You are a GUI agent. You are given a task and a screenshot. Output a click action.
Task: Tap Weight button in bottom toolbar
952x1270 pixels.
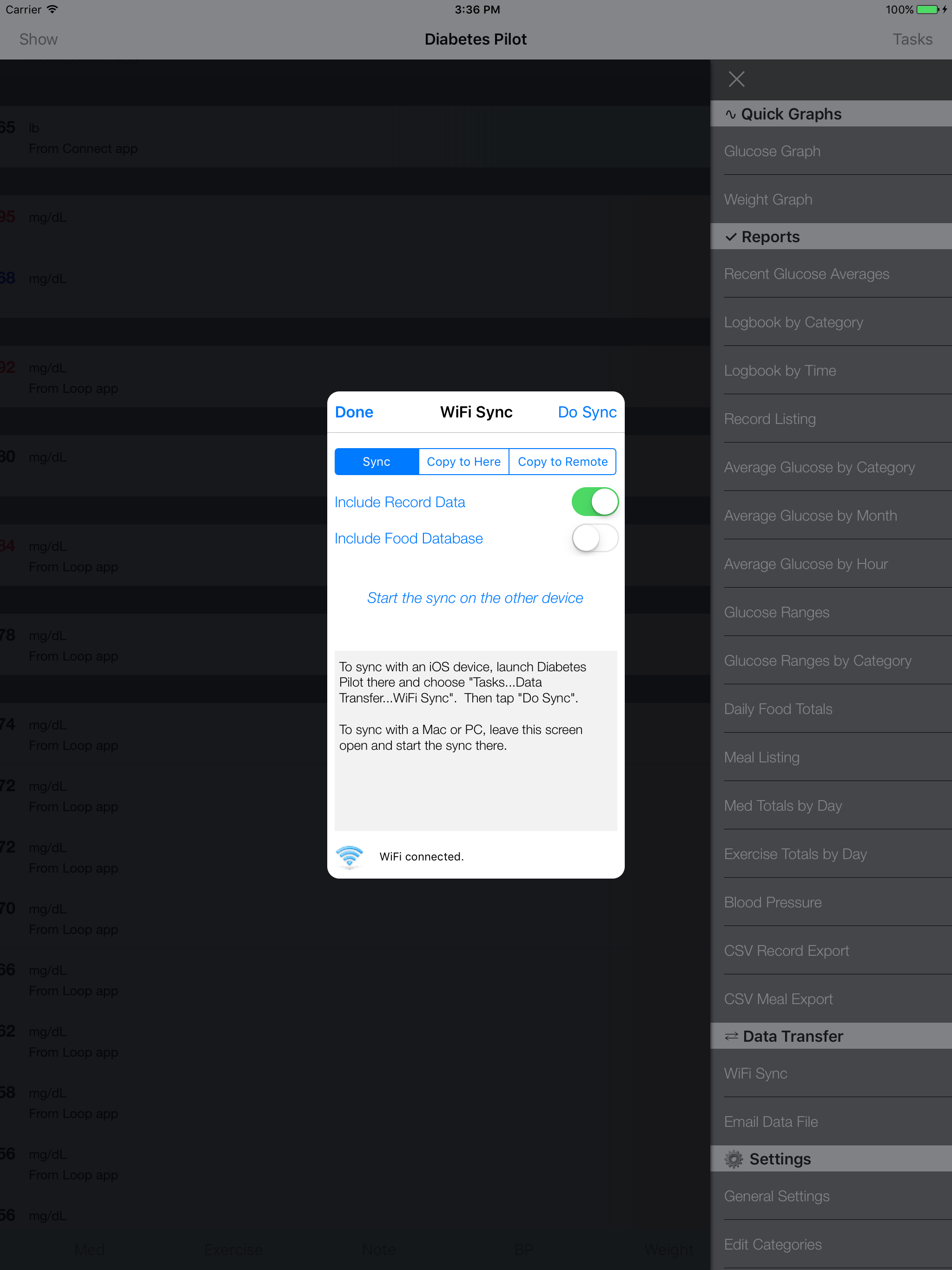coord(669,1250)
